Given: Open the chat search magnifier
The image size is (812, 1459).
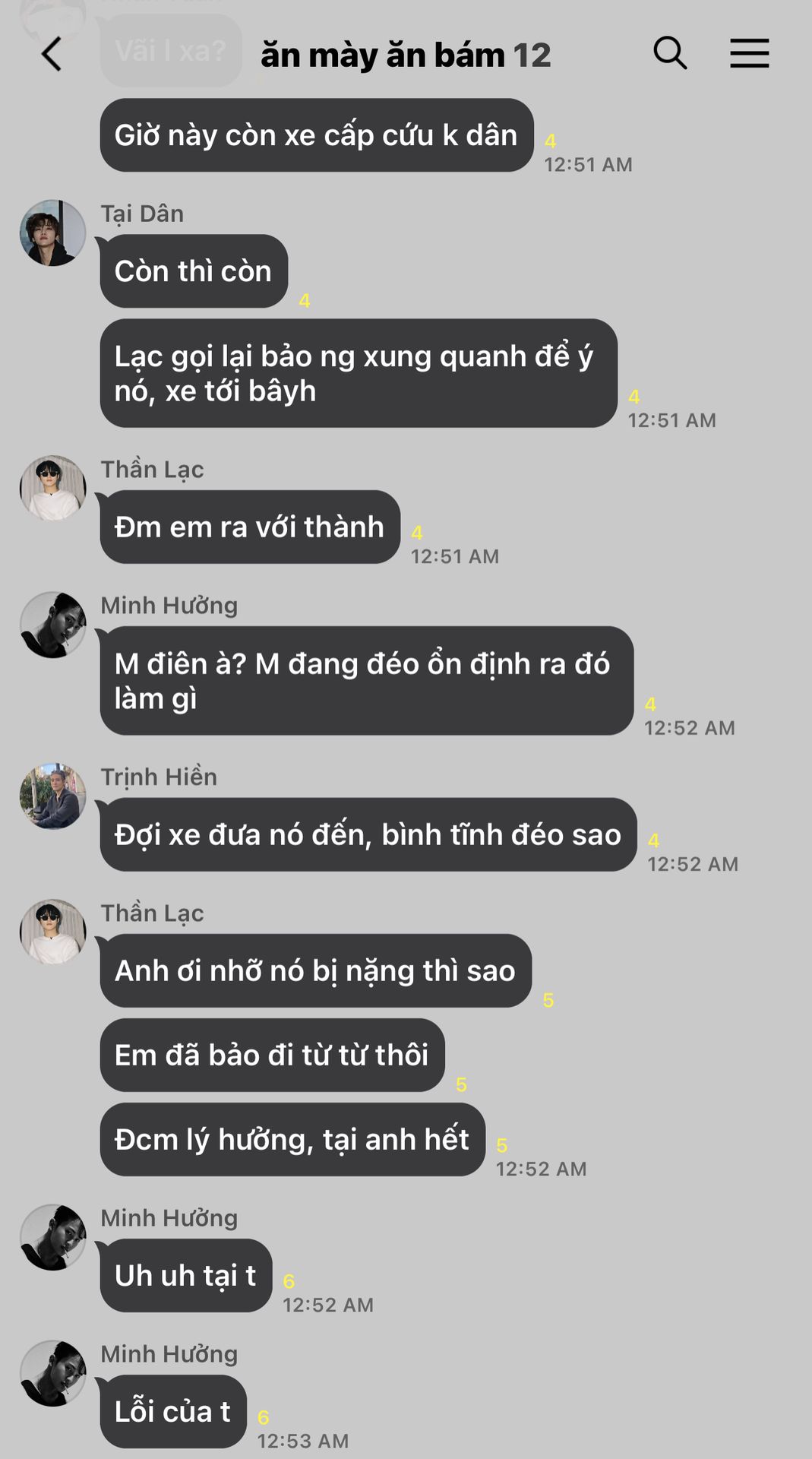Looking at the screenshot, I should 670,53.
